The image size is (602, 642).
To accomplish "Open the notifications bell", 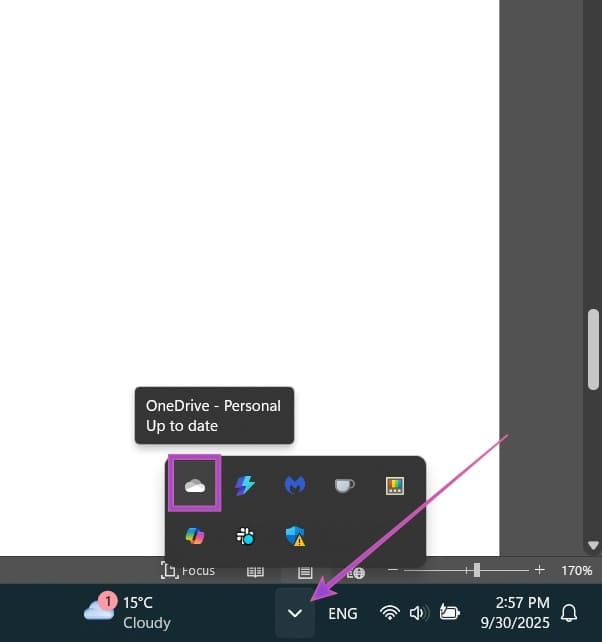I will click(x=569, y=613).
